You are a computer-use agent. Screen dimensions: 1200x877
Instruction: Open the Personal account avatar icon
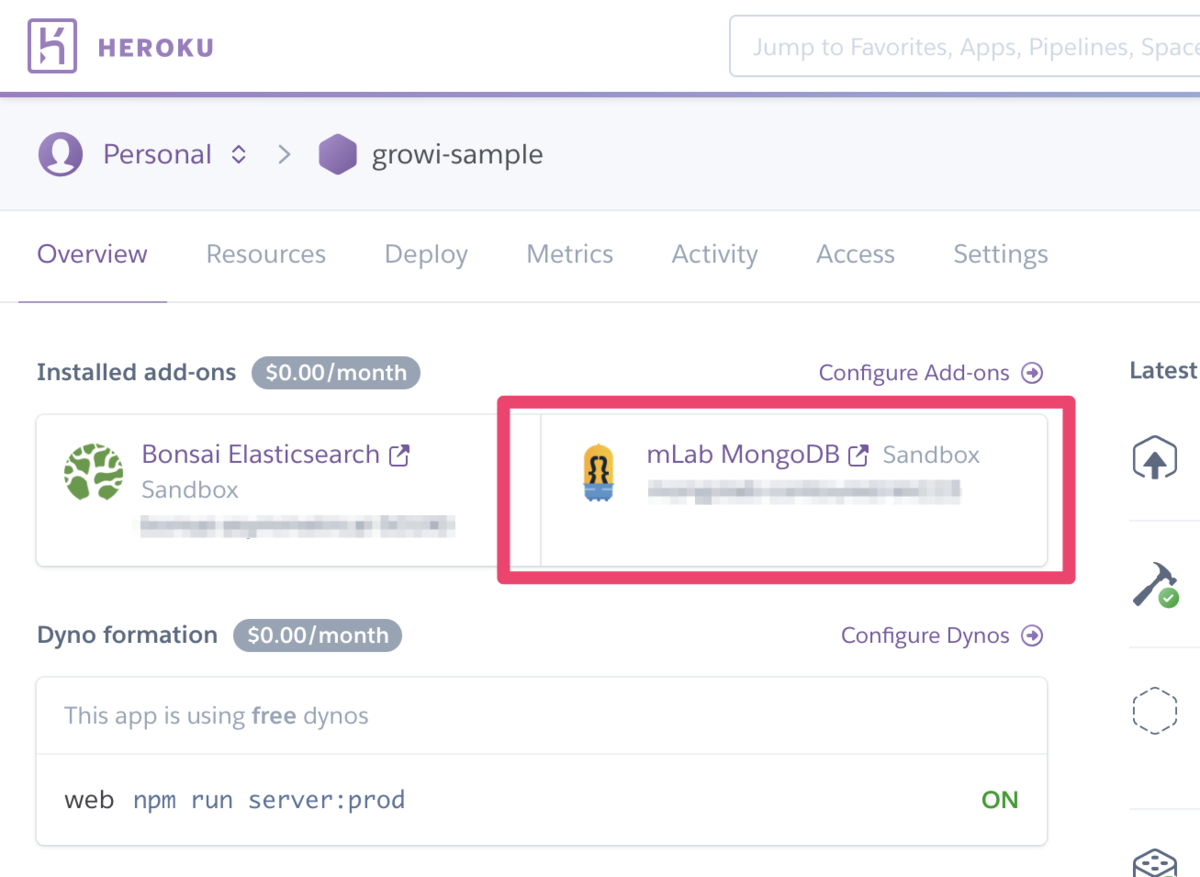point(60,155)
